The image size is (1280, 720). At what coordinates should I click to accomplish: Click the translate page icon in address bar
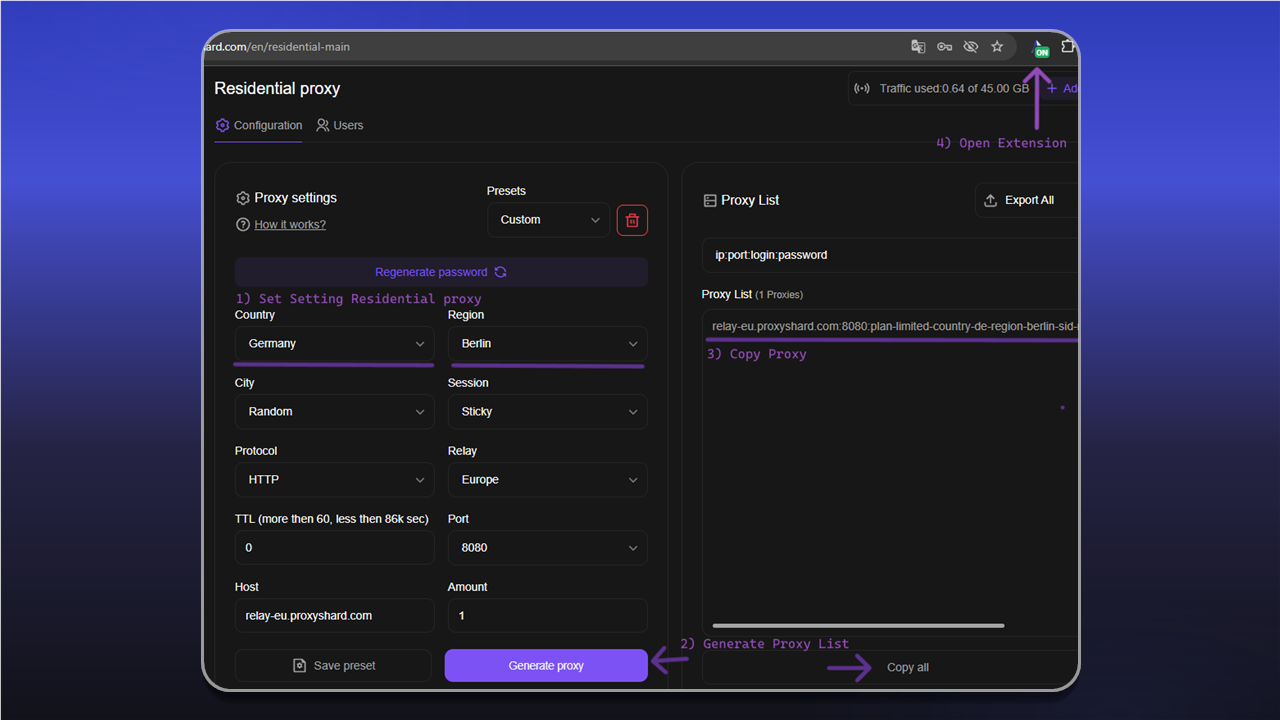coord(918,47)
